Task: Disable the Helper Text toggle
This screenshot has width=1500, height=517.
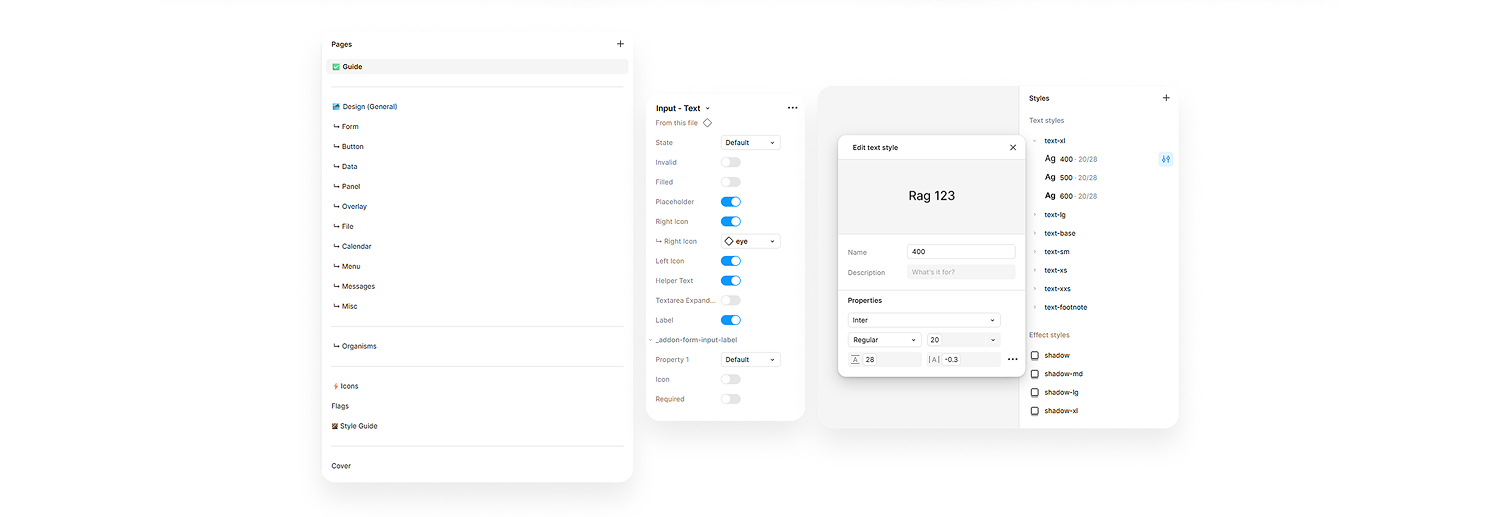Action: (x=730, y=281)
